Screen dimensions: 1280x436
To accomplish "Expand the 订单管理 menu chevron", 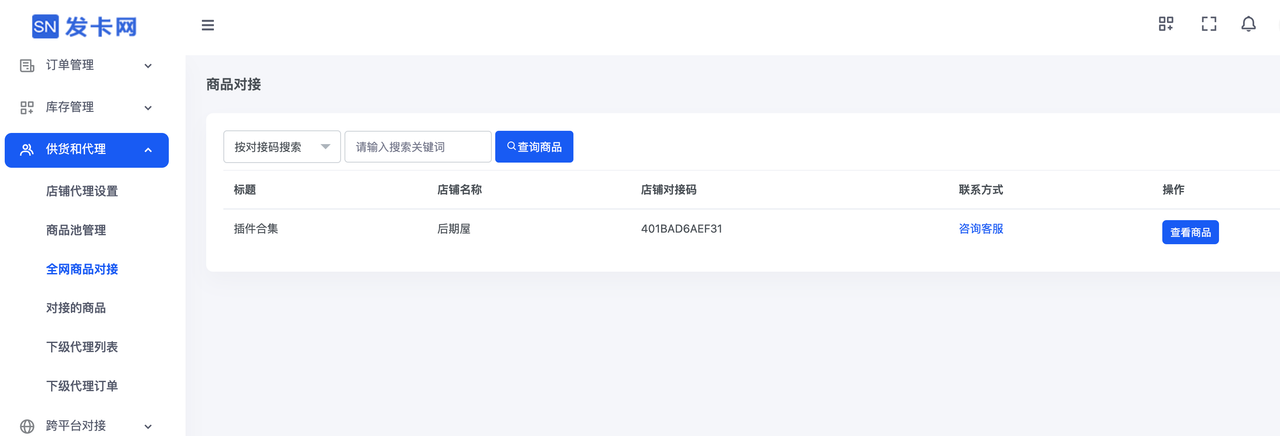I will 148,66.
